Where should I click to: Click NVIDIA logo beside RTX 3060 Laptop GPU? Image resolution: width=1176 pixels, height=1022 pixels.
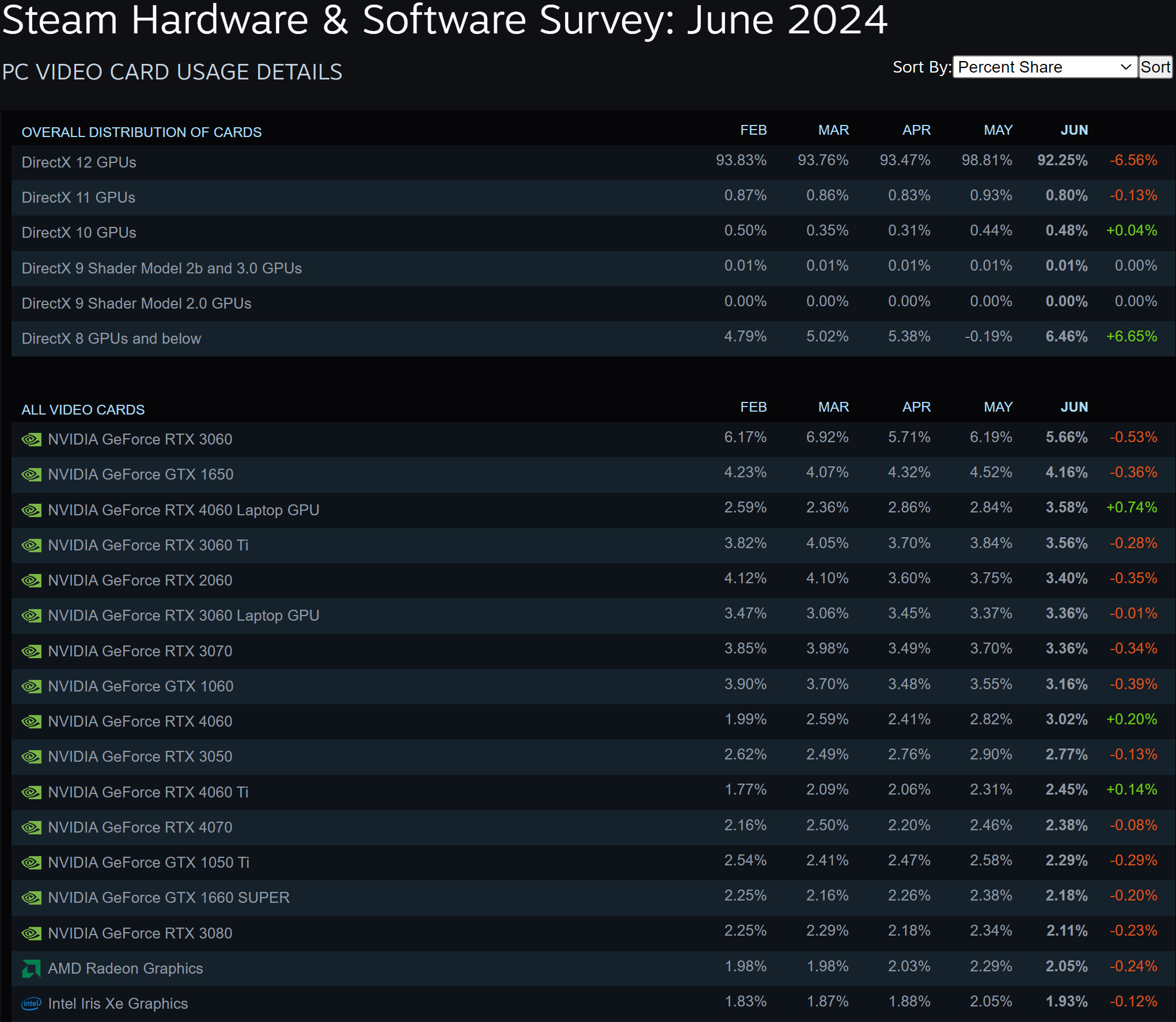pyautogui.click(x=32, y=616)
